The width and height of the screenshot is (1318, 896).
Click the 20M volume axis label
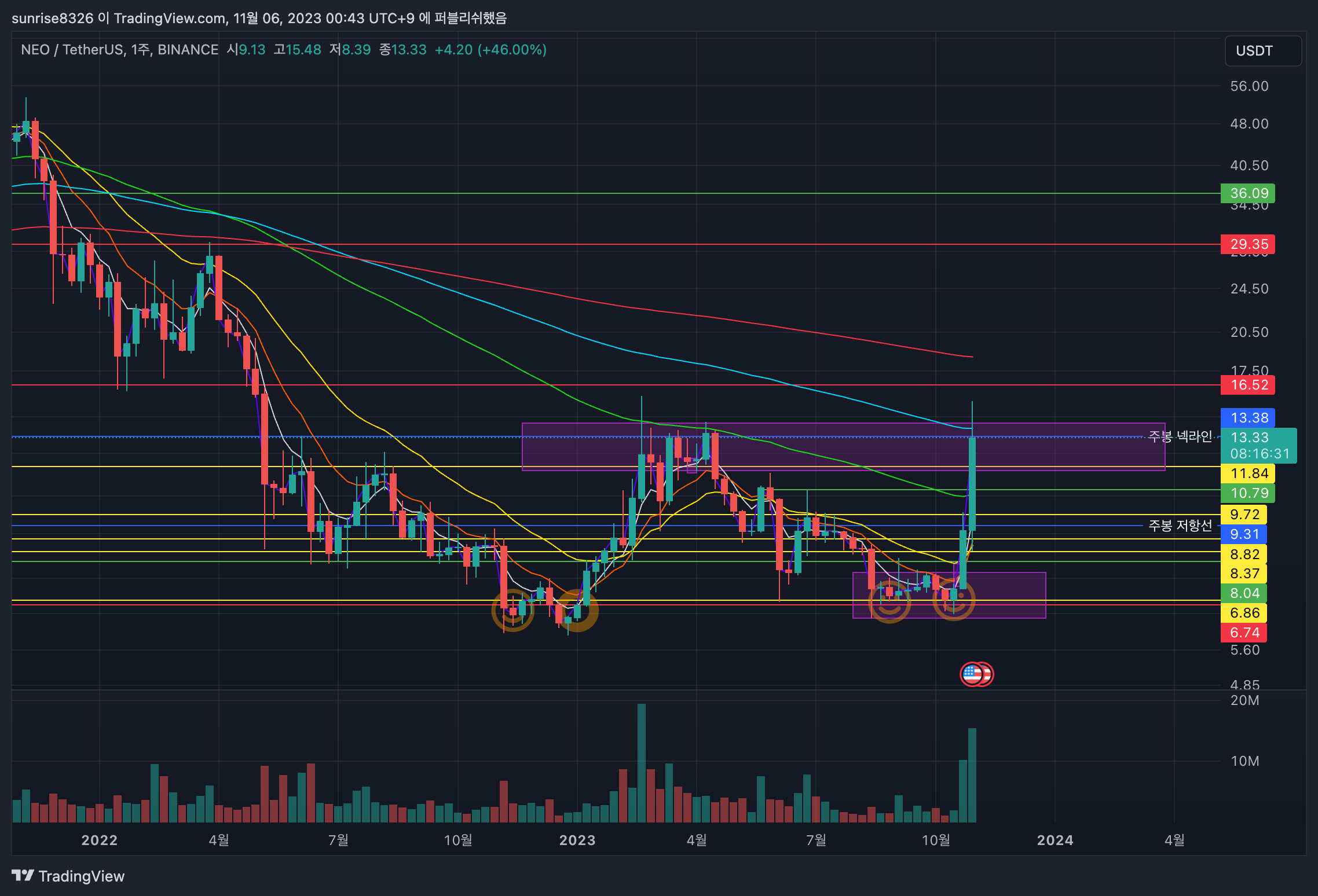pyautogui.click(x=1245, y=700)
